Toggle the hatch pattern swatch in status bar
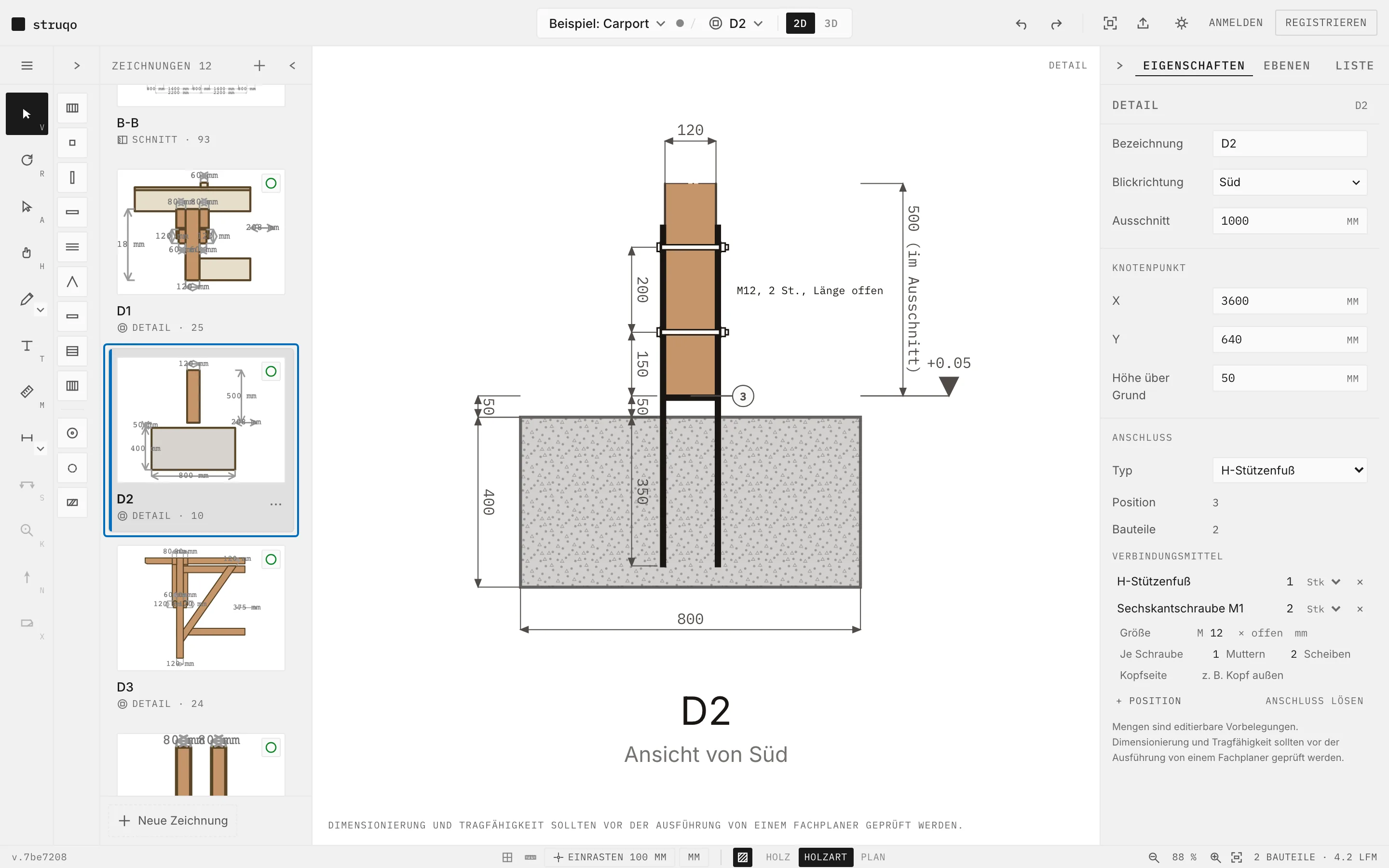Image resolution: width=1389 pixels, height=868 pixels. [x=742, y=857]
